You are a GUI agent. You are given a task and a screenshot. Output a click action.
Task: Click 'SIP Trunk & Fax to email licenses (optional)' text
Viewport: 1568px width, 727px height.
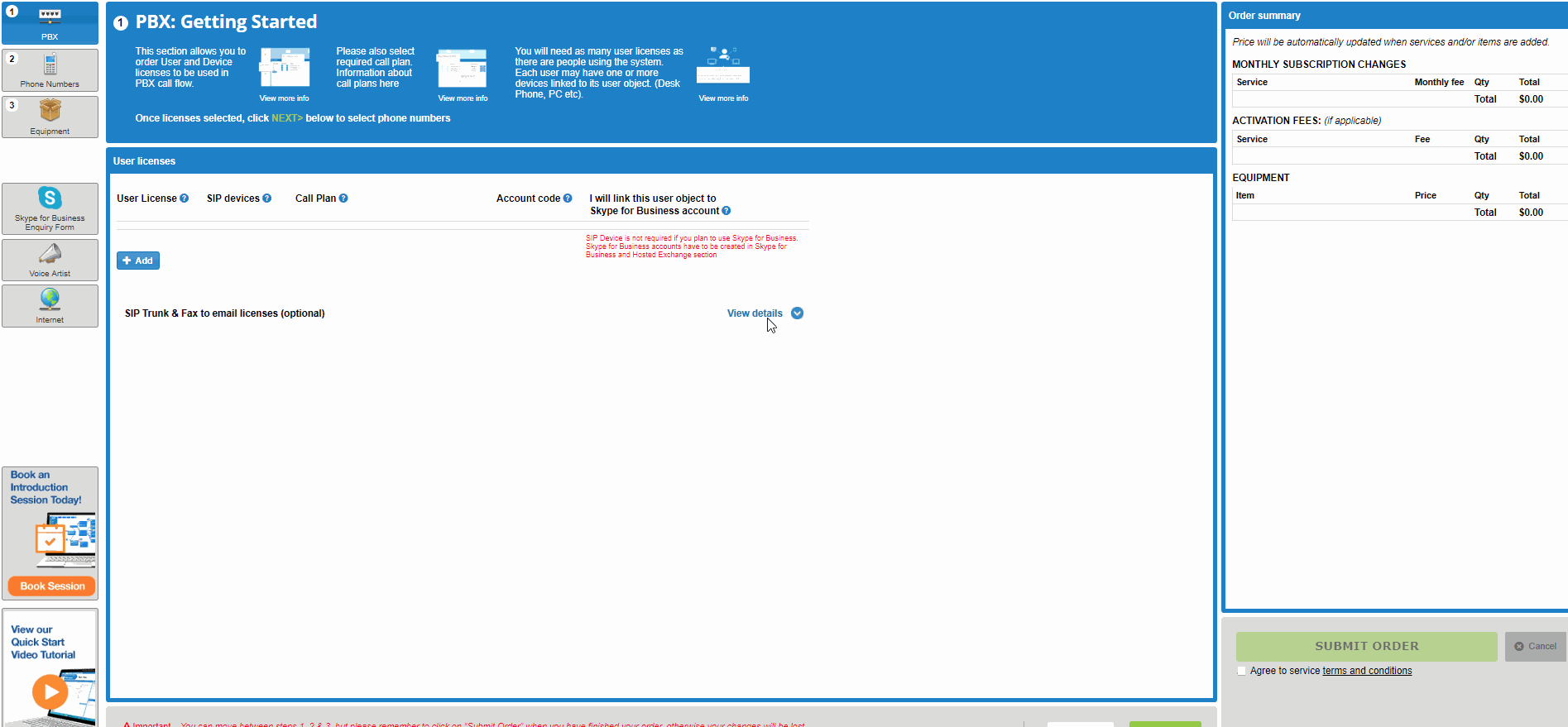pyautogui.click(x=224, y=313)
